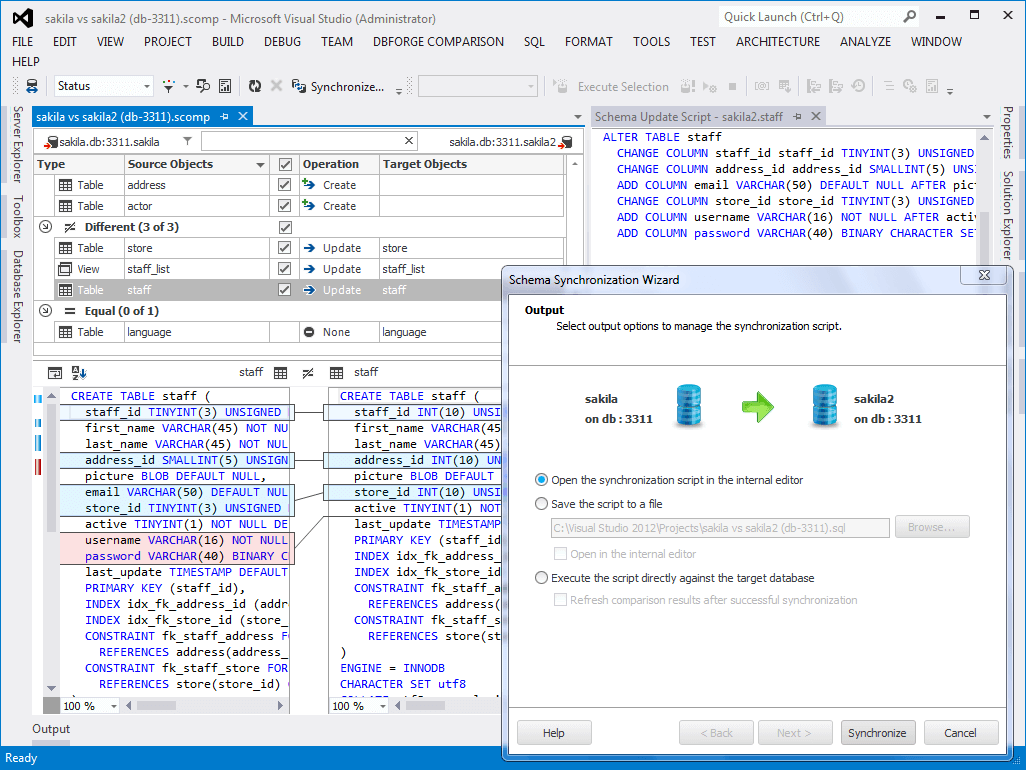Click the gray square stop execution icon

(x=733, y=86)
